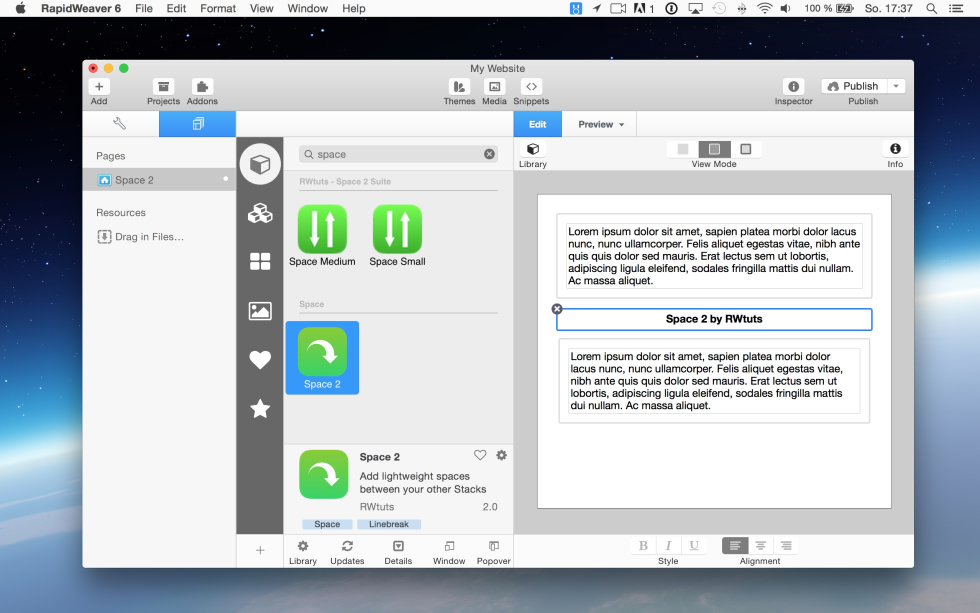This screenshot has width=980, height=613.
Task: Click the space search field
Action: pos(398,154)
